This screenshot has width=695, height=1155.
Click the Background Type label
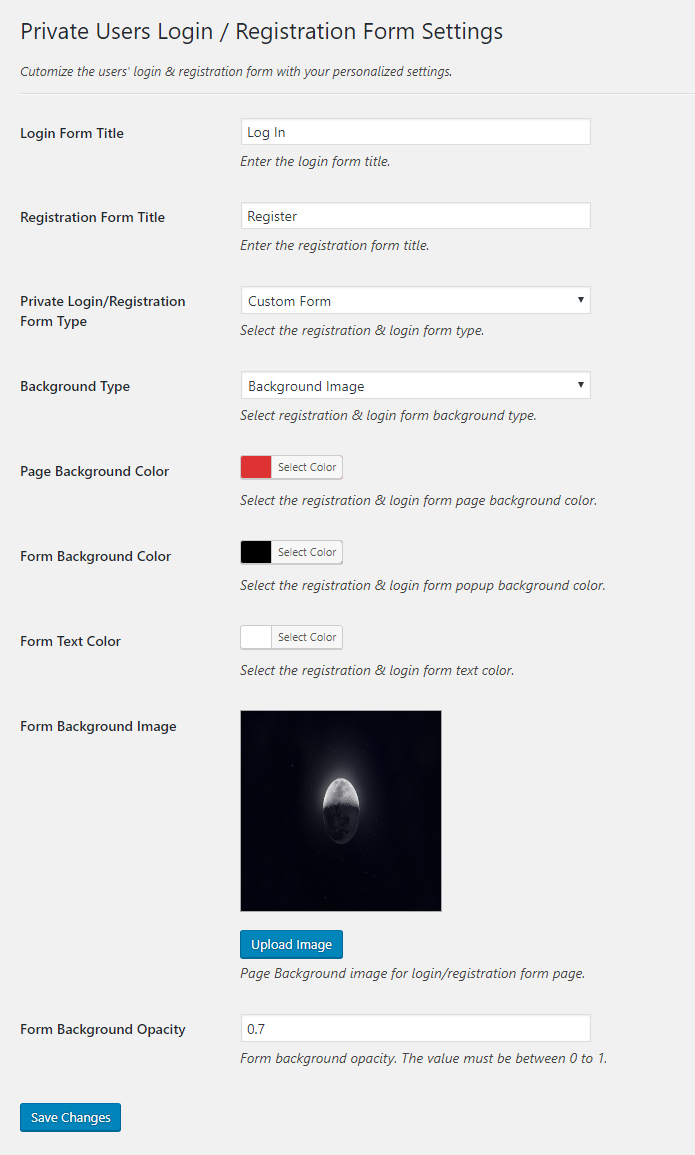75,387
